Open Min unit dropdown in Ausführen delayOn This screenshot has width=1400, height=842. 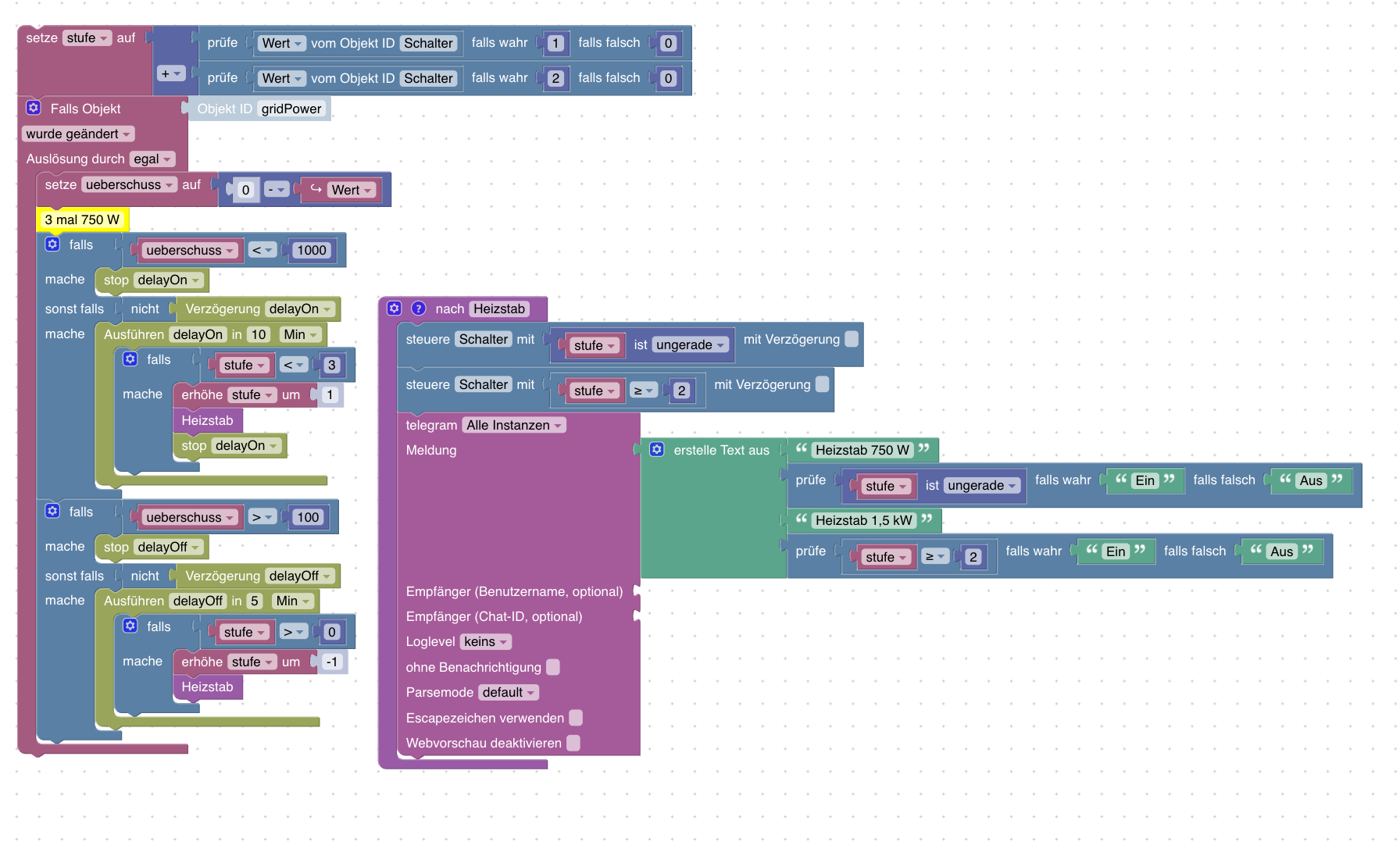tap(300, 334)
